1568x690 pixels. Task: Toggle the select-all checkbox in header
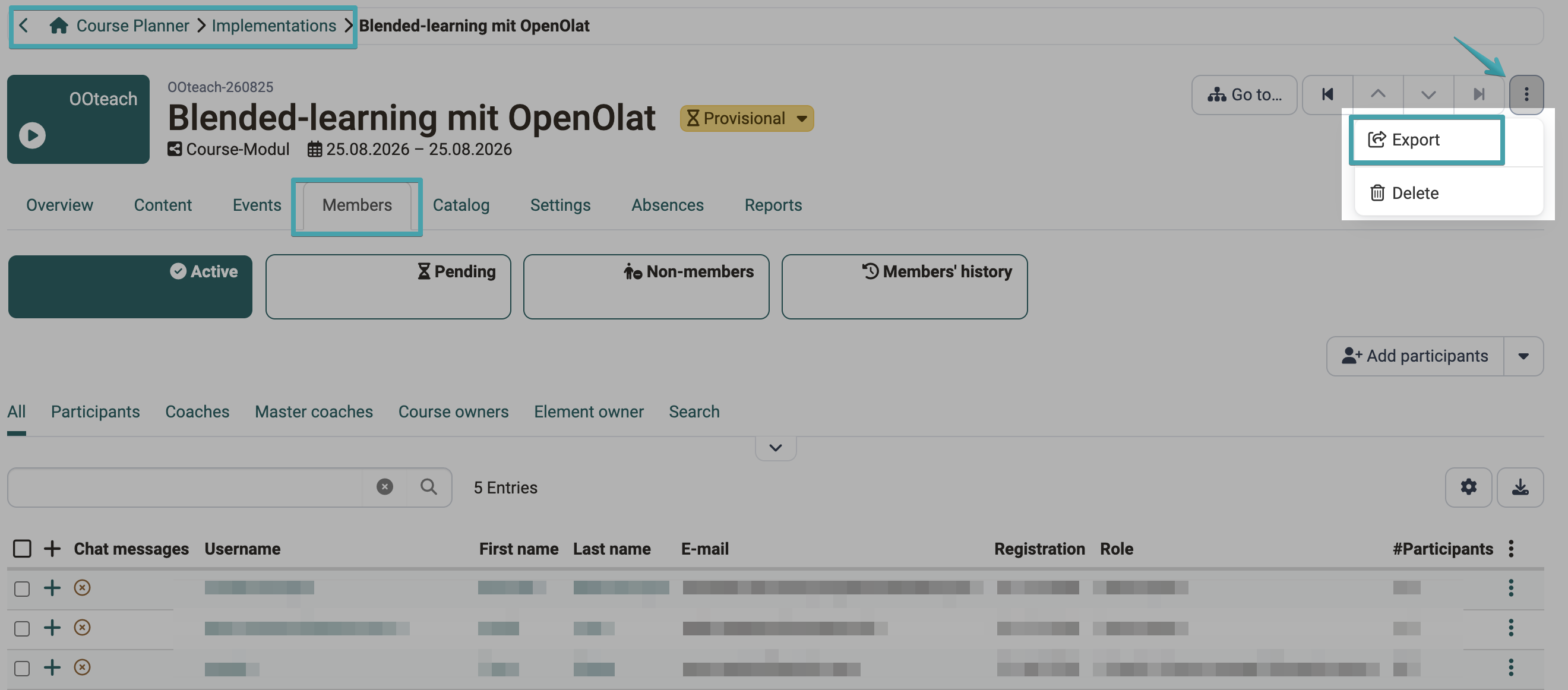(22, 549)
